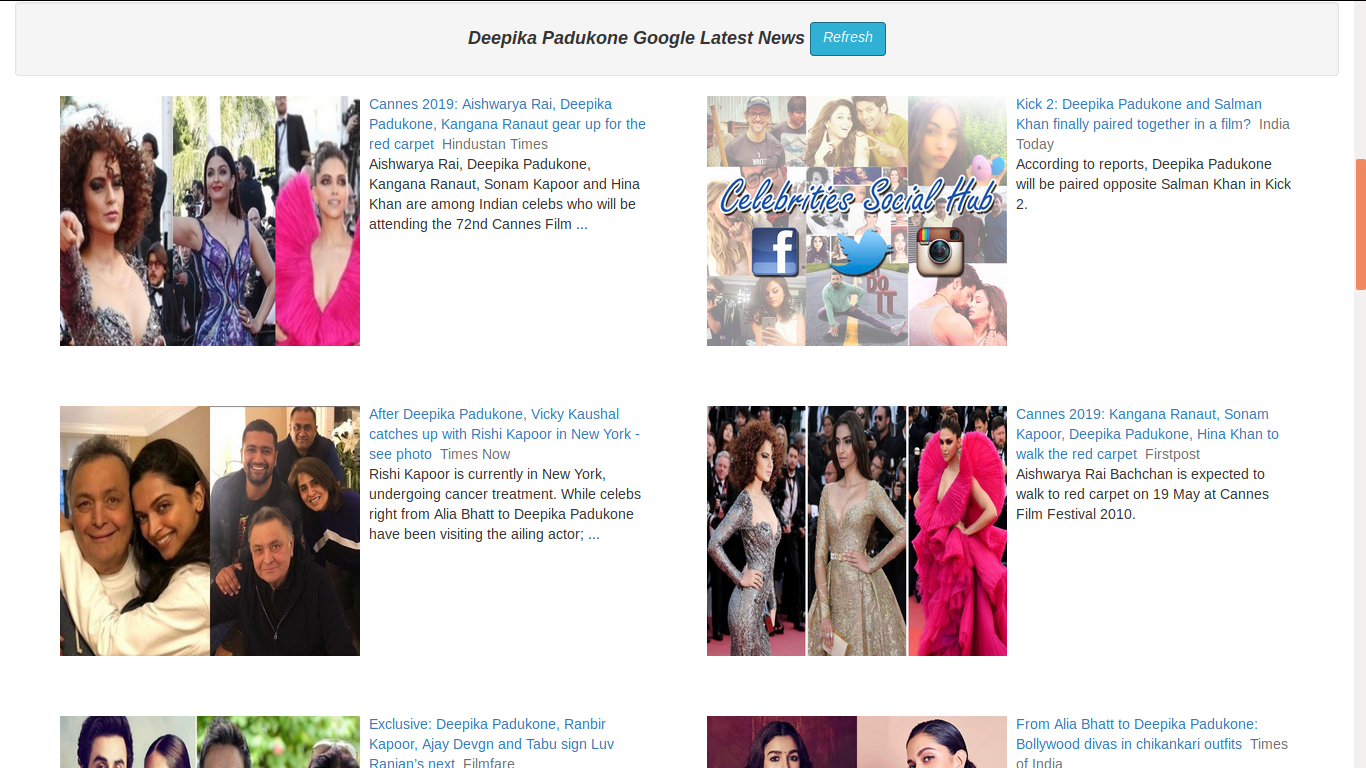Click the thumbnail beside the Luv Ranjan story

[210, 742]
